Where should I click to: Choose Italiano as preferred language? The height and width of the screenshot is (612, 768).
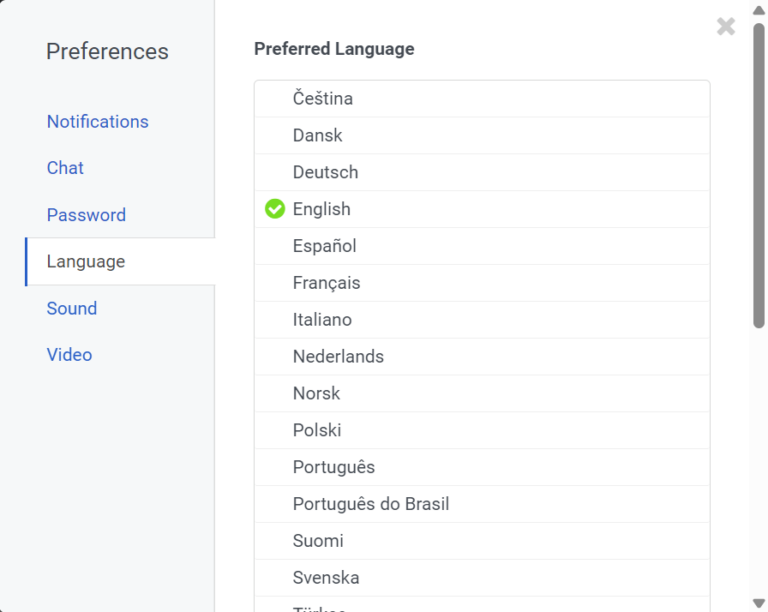[322, 320]
